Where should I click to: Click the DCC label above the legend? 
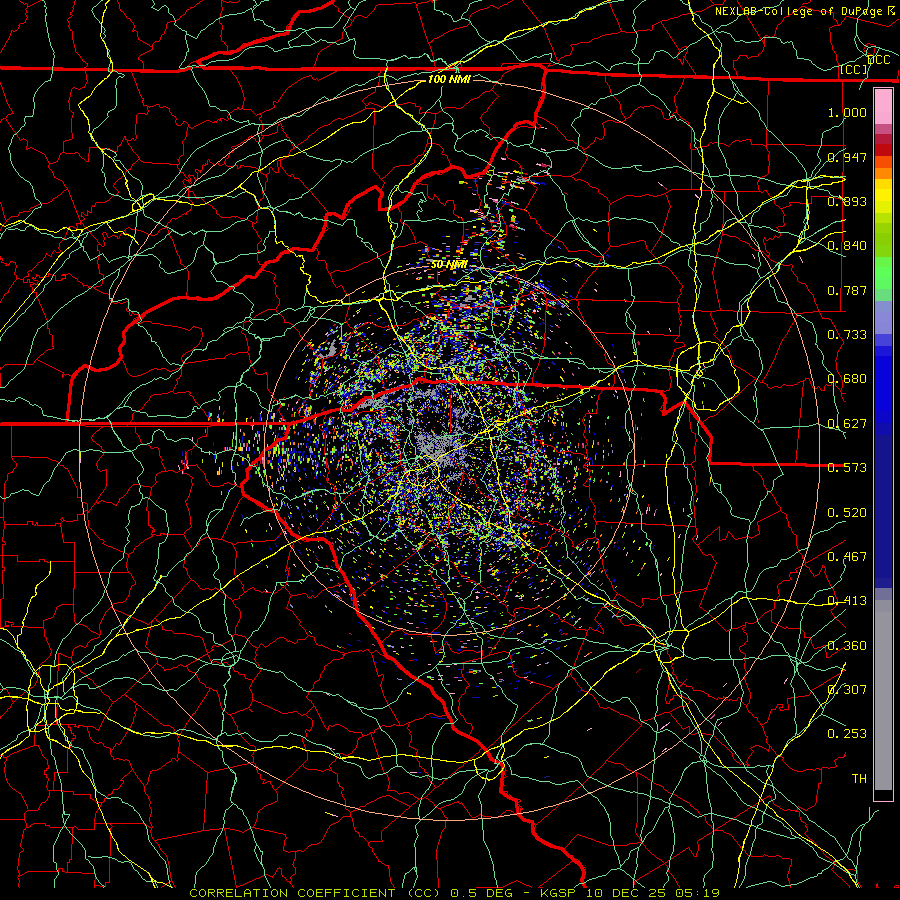point(878,60)
